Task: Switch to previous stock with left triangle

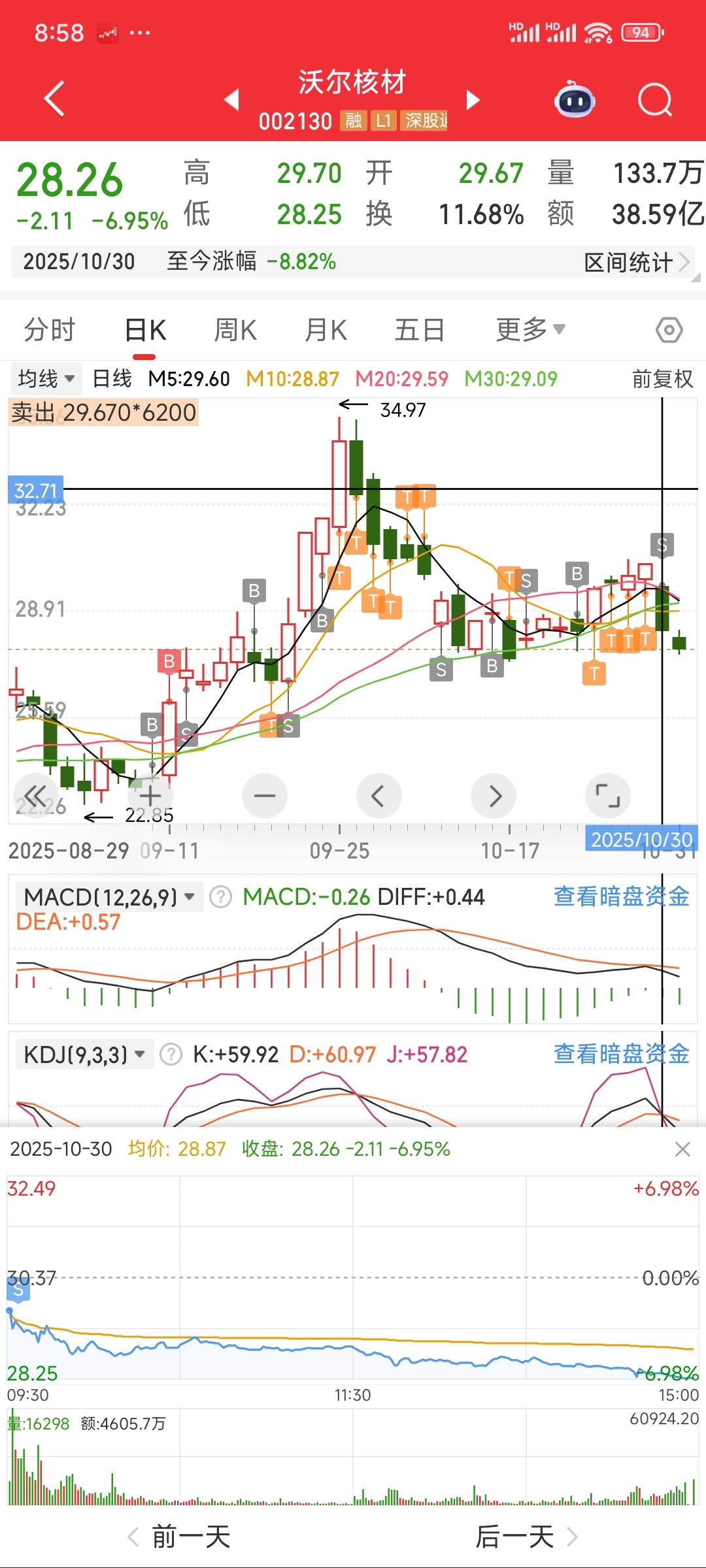Action: click(231, 99)
